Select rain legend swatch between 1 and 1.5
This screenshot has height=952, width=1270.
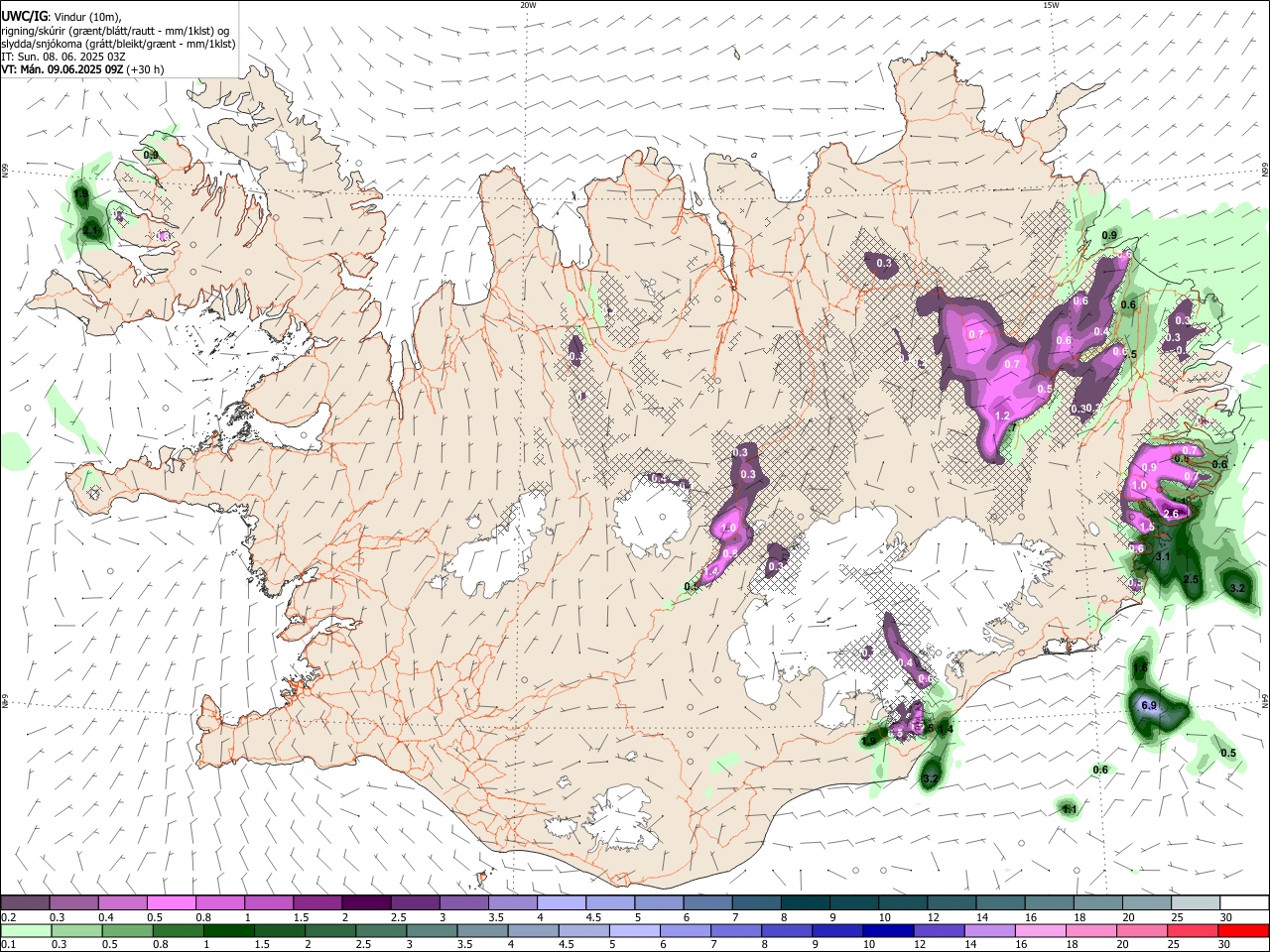point(228,930)
